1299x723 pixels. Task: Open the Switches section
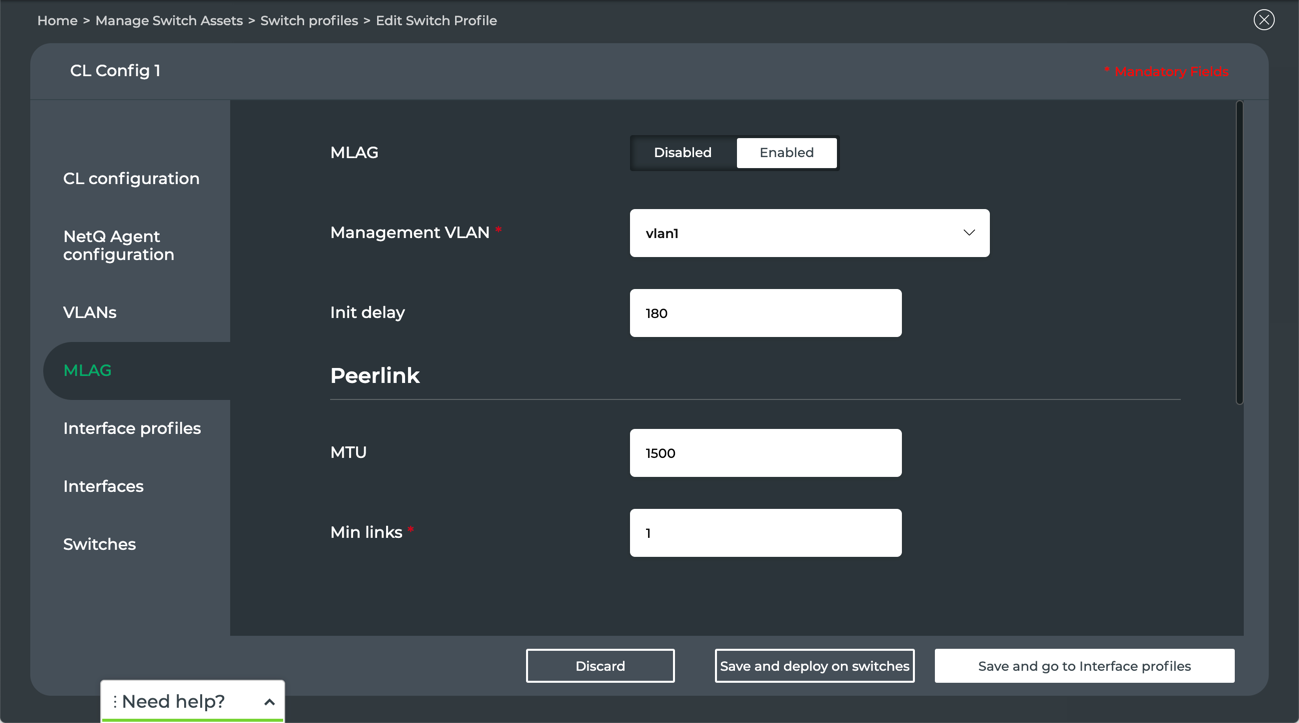[99, 545]
